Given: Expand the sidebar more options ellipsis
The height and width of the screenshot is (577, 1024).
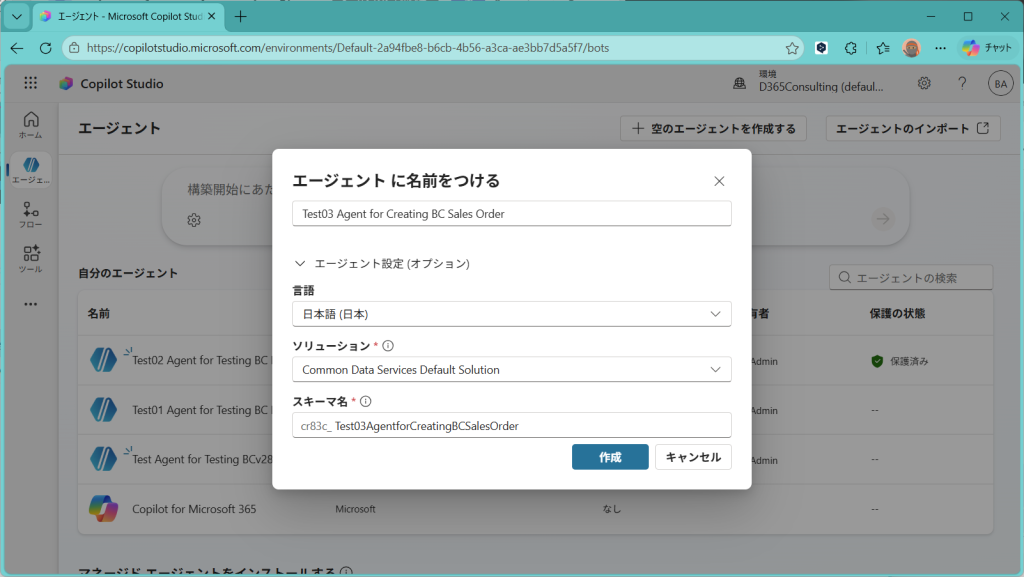Looking at the screenshot, I should coord(31,304).
